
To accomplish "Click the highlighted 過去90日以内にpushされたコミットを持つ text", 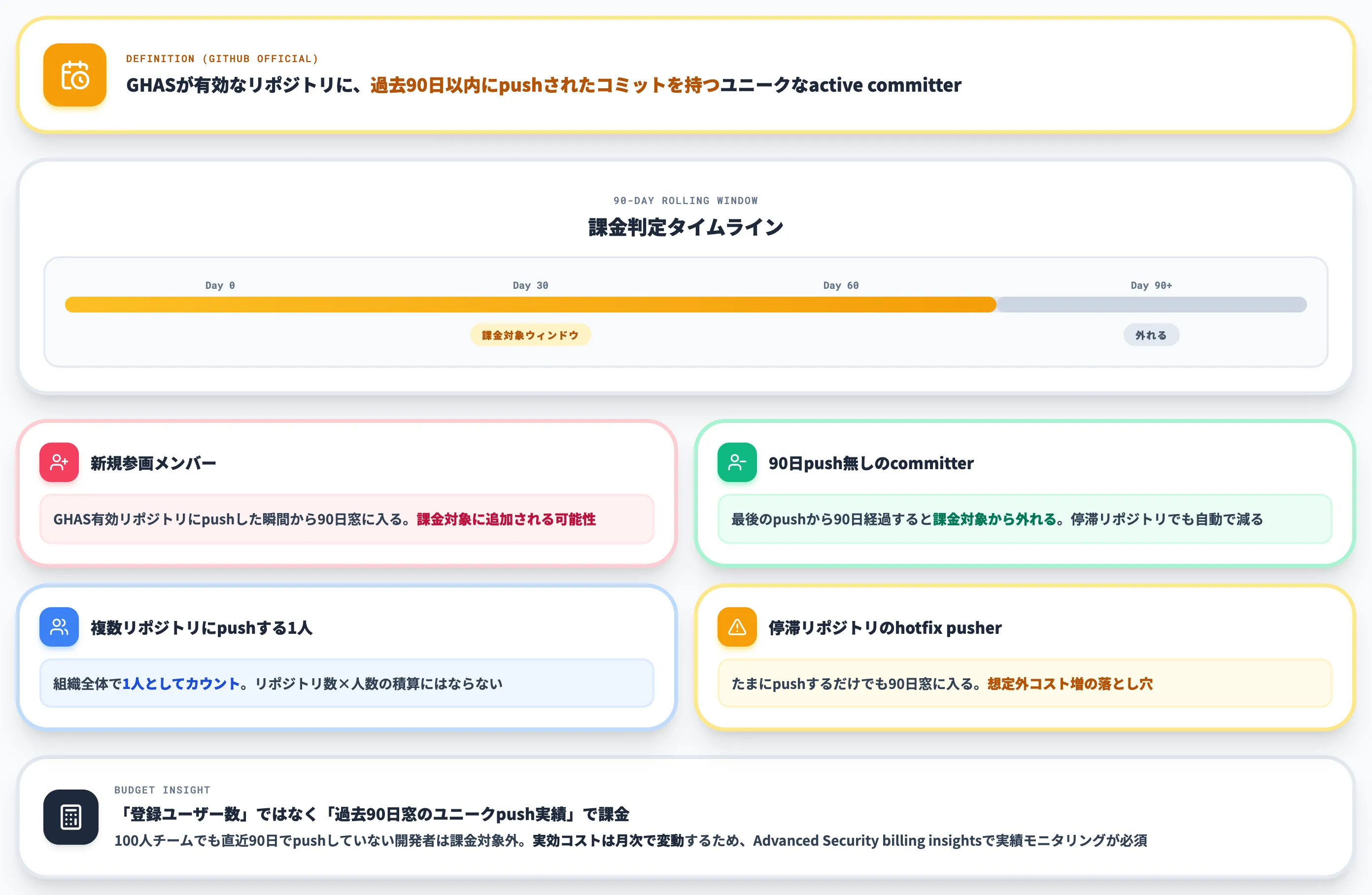I will (545, 85).
